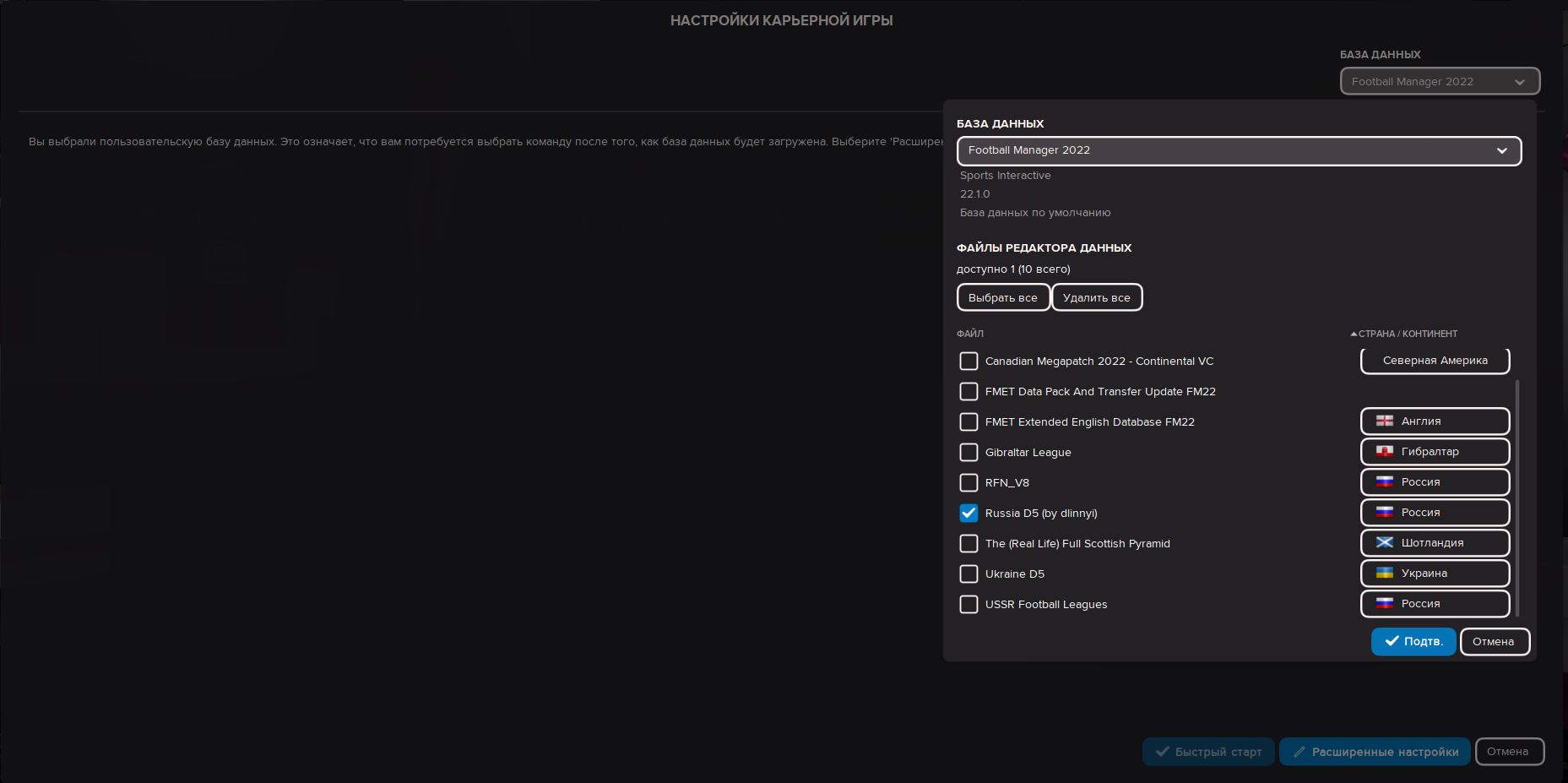Confirm the selection with the Подтв. button
Viewport: 1568px width, 783px height.
point(1413,642)
